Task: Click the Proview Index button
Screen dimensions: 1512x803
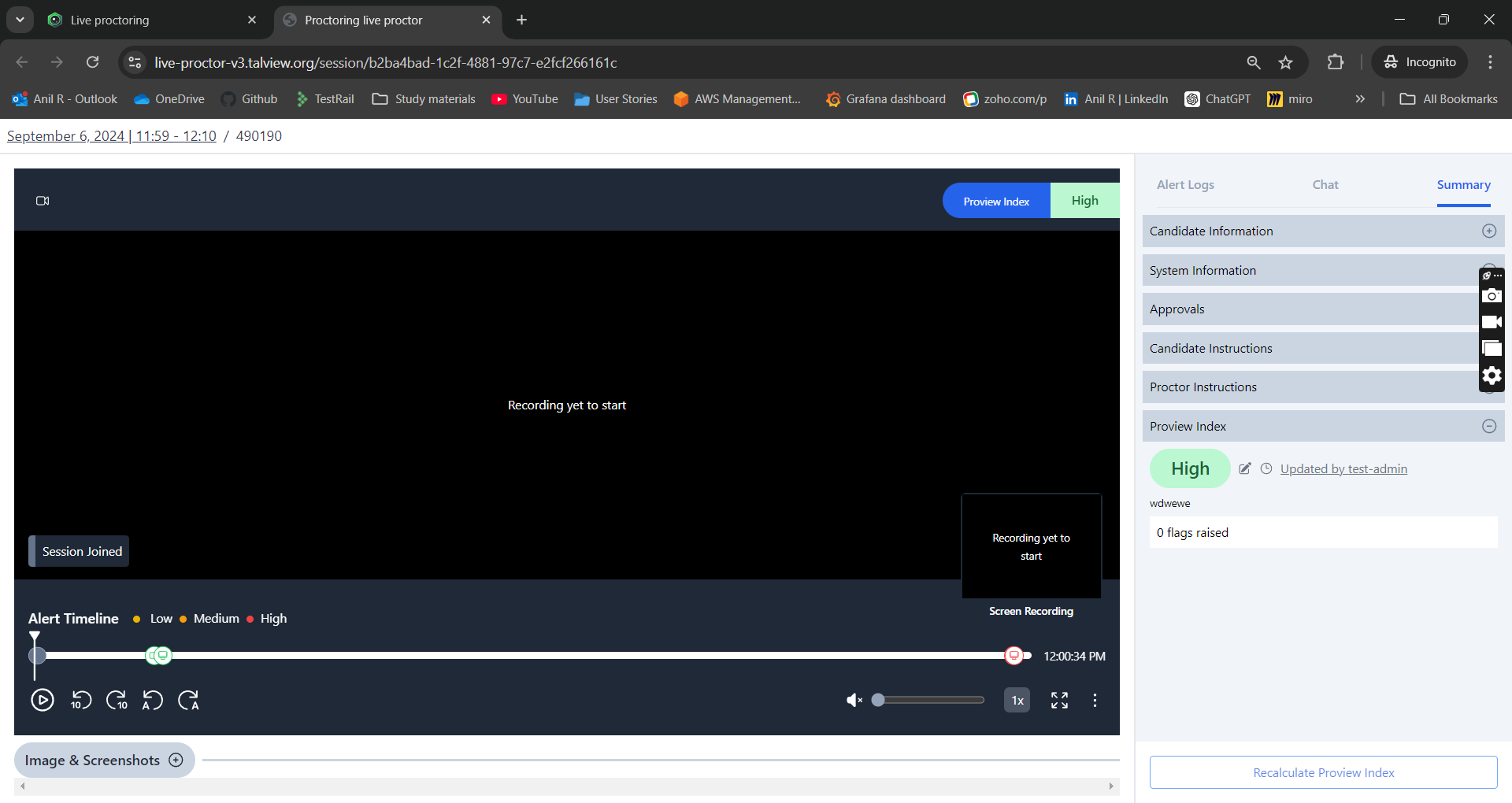Action: click(x=996, y=201)
